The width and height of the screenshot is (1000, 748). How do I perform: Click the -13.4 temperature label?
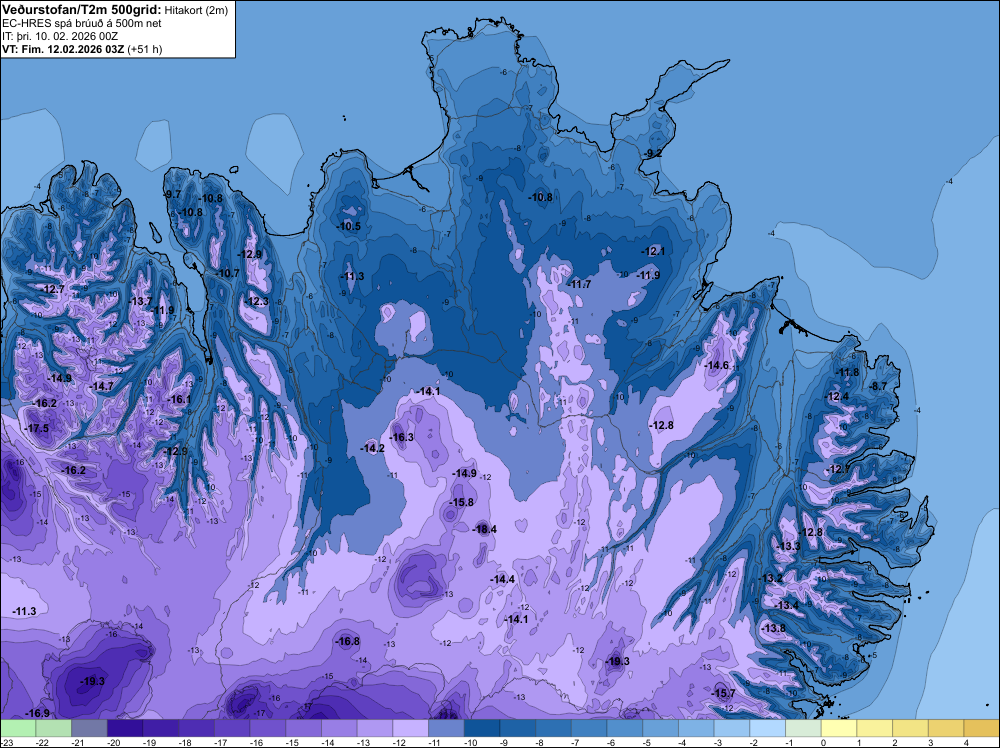pyautogui.click(x=787, y=606)
